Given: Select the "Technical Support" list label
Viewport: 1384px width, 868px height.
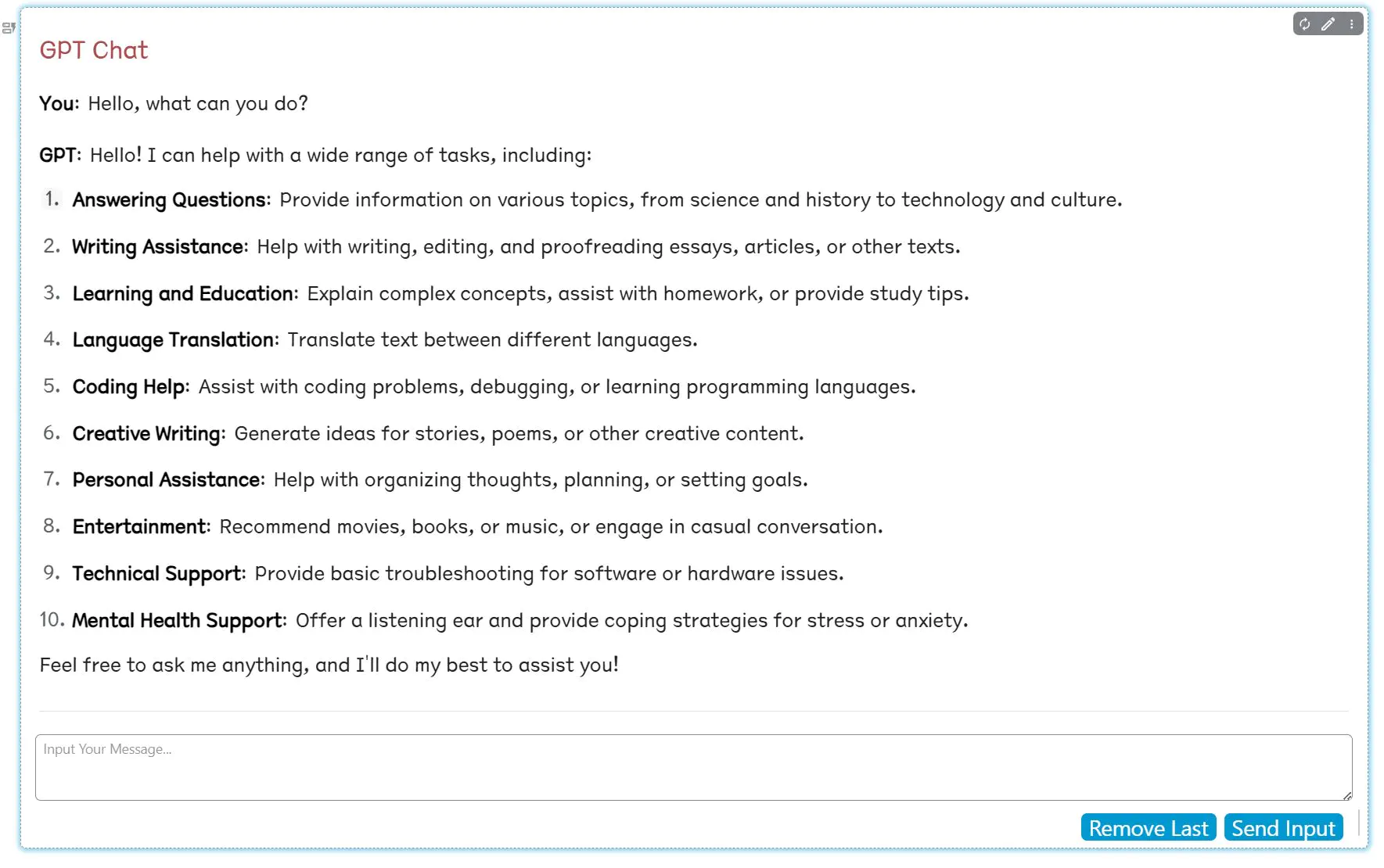Looking at the screenshot, I should tap(157, 574).
